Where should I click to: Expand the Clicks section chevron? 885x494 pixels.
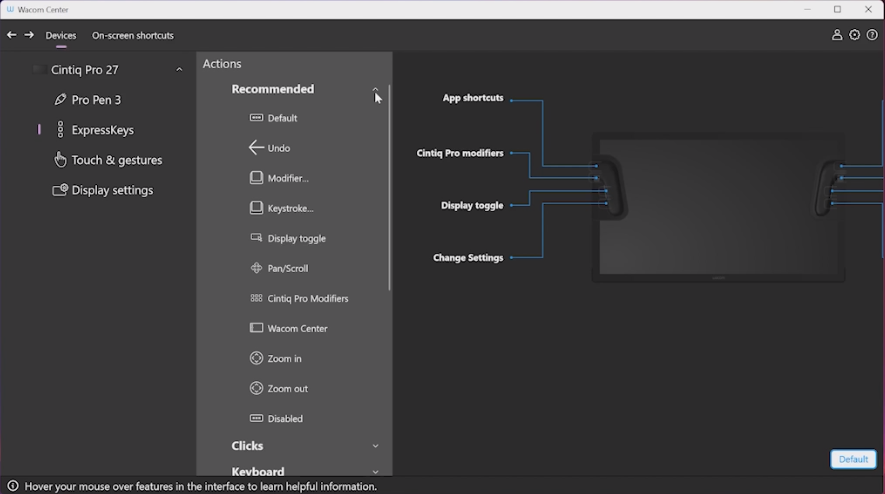[x=375, y=446]
